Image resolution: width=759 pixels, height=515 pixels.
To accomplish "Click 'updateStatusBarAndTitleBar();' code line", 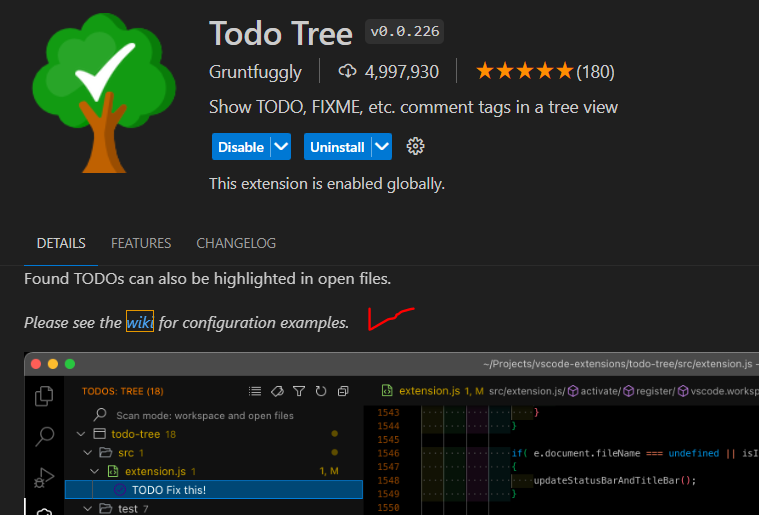I will pyautogui.click(x=615, y=481).
